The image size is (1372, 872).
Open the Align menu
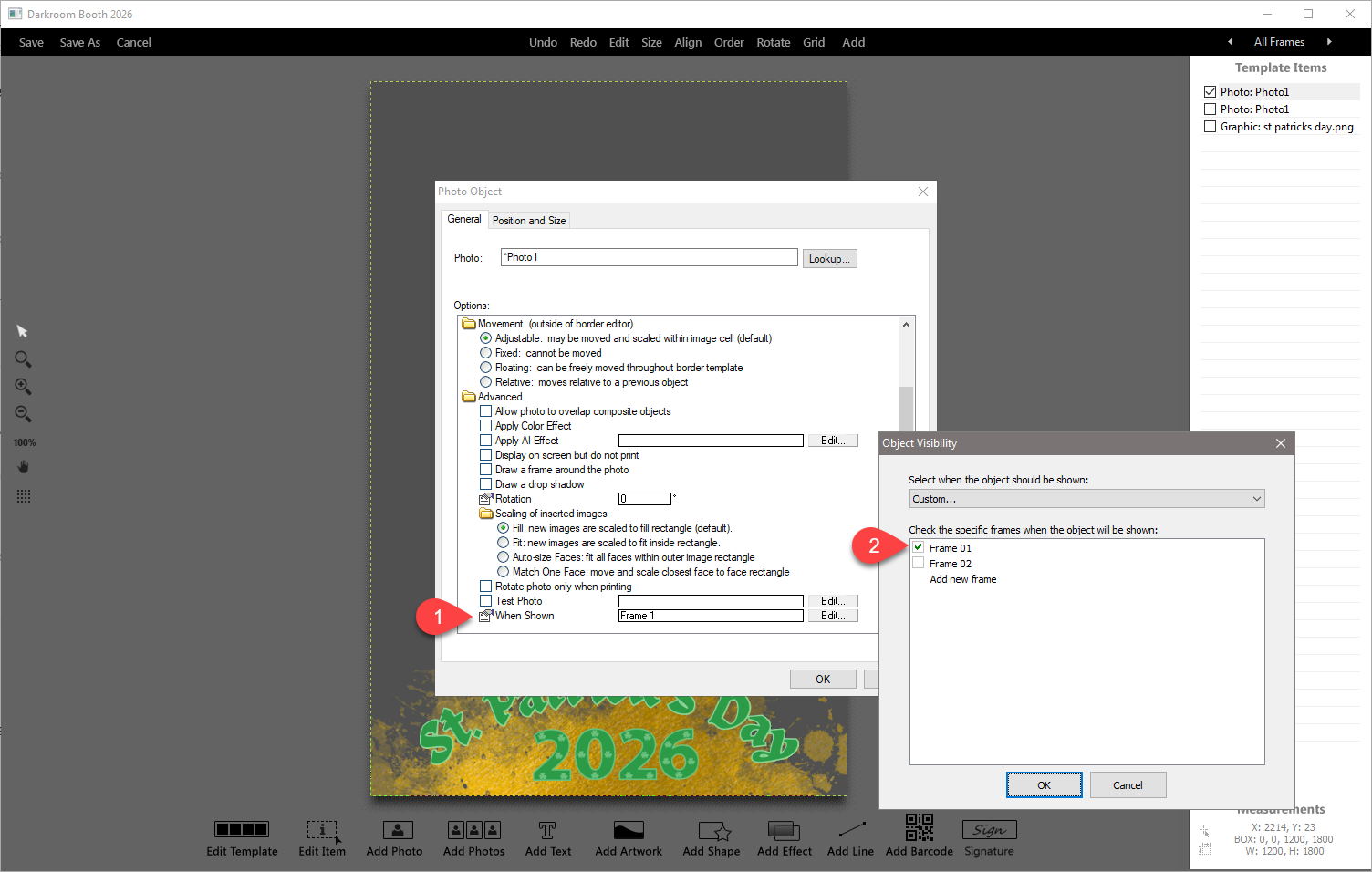[x=688, y=43]
